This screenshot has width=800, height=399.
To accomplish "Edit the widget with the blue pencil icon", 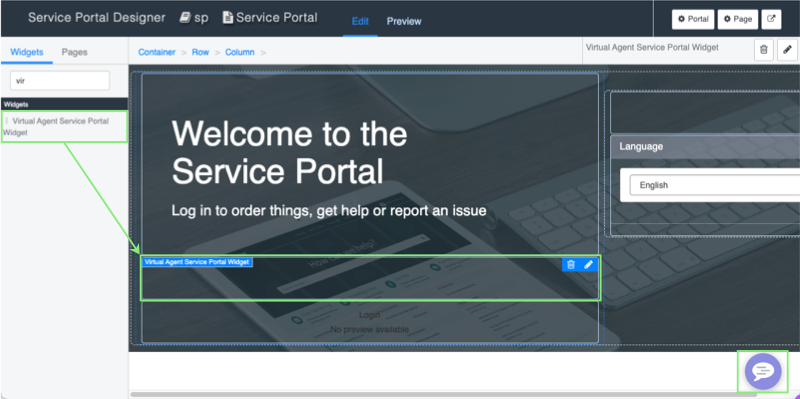I will point(588,264).
